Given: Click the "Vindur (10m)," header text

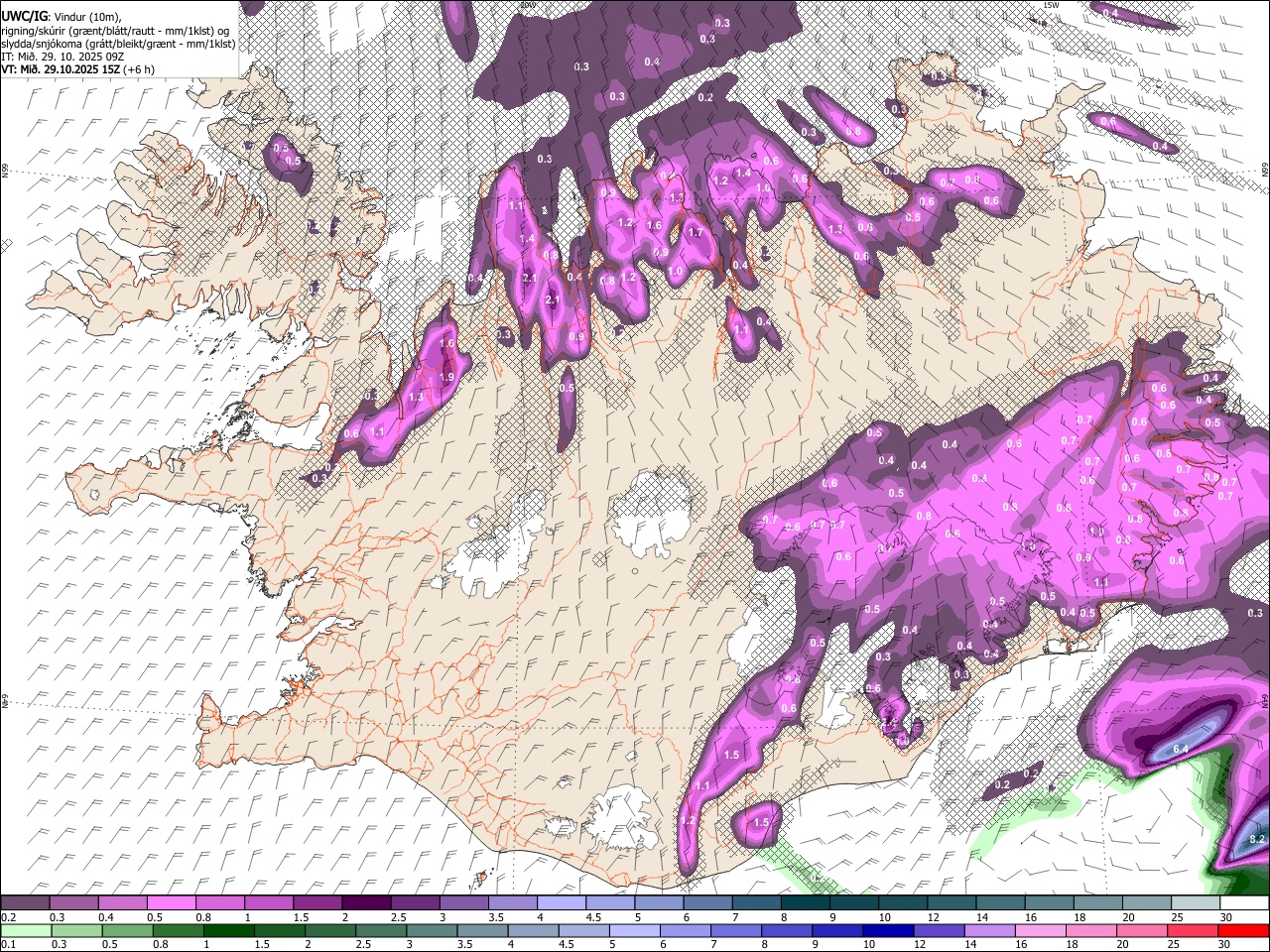Looking at the screenshot, I should 87,17.
